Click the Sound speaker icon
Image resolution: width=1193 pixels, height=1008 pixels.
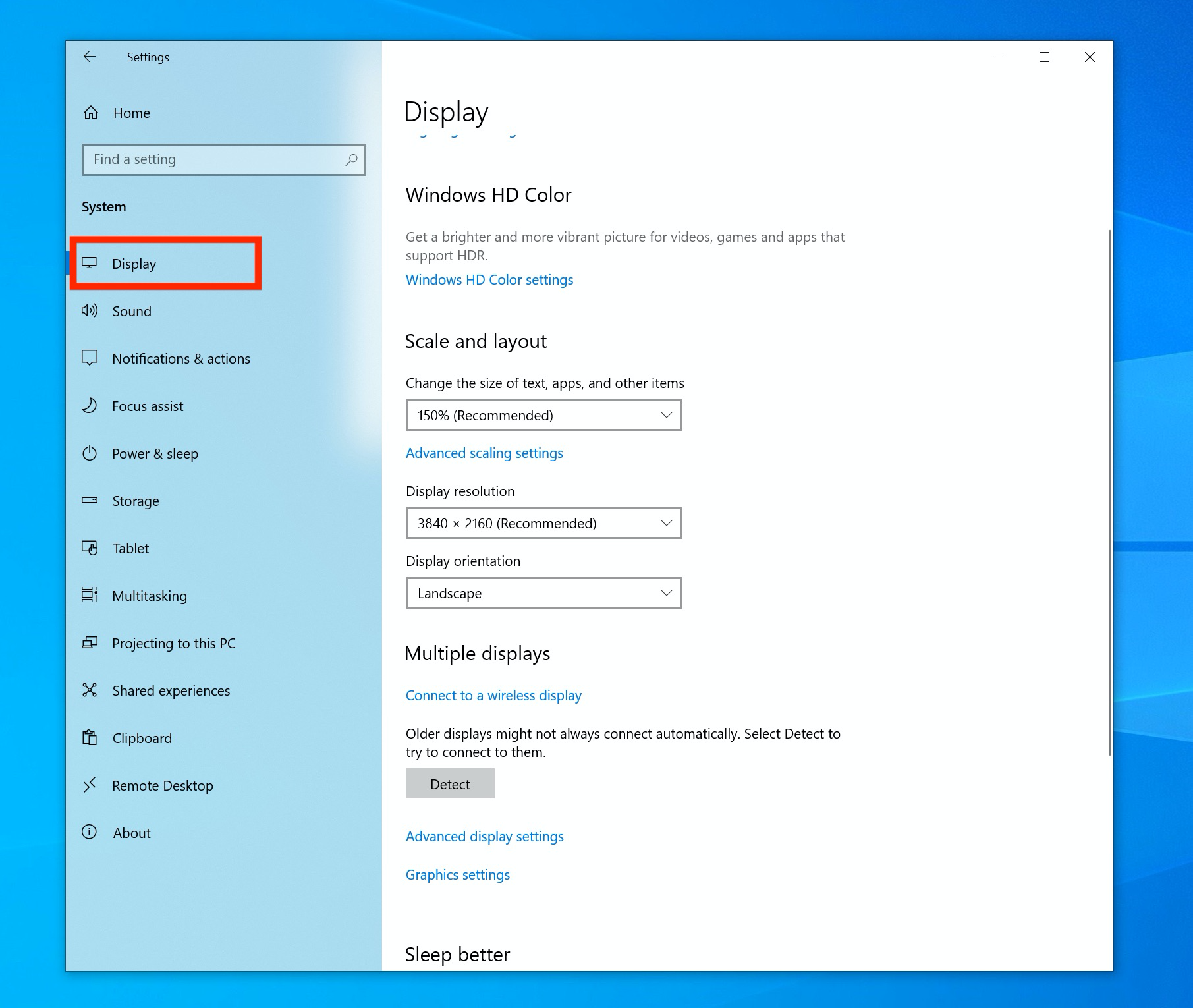point(90,311)
